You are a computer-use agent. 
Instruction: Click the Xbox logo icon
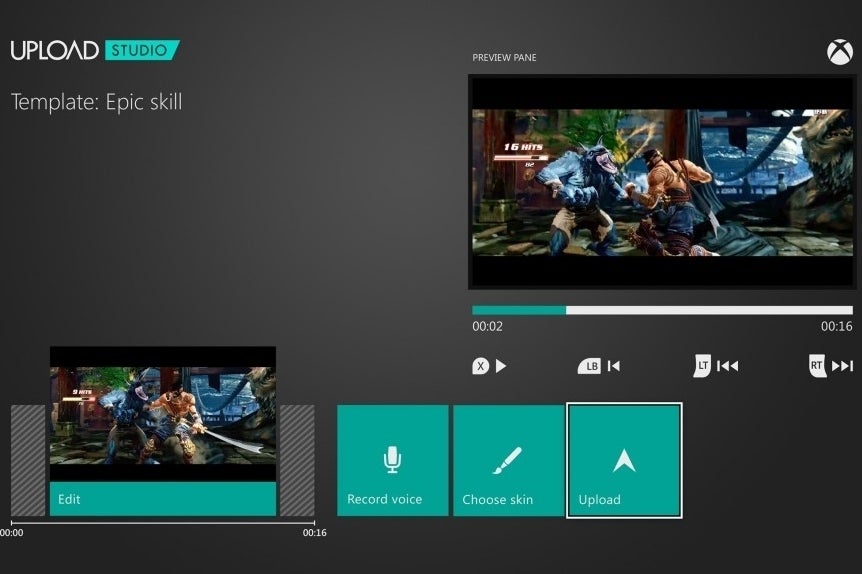pyautogui.click(x=839, y=52)
